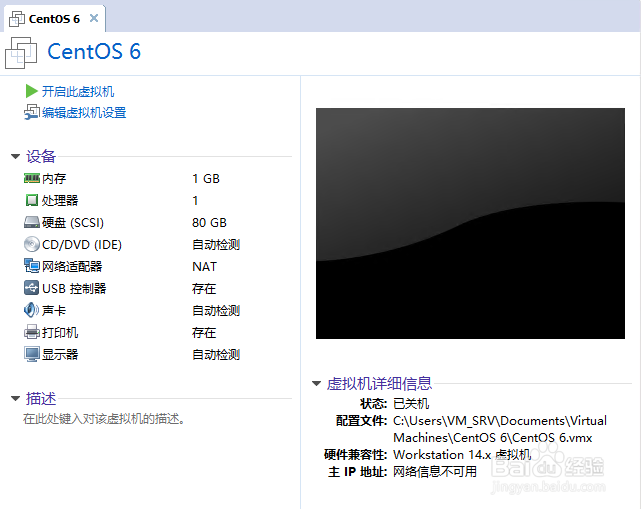Open the 打印机 printer entry
641x509 pixels.
[x=60, y=333]
